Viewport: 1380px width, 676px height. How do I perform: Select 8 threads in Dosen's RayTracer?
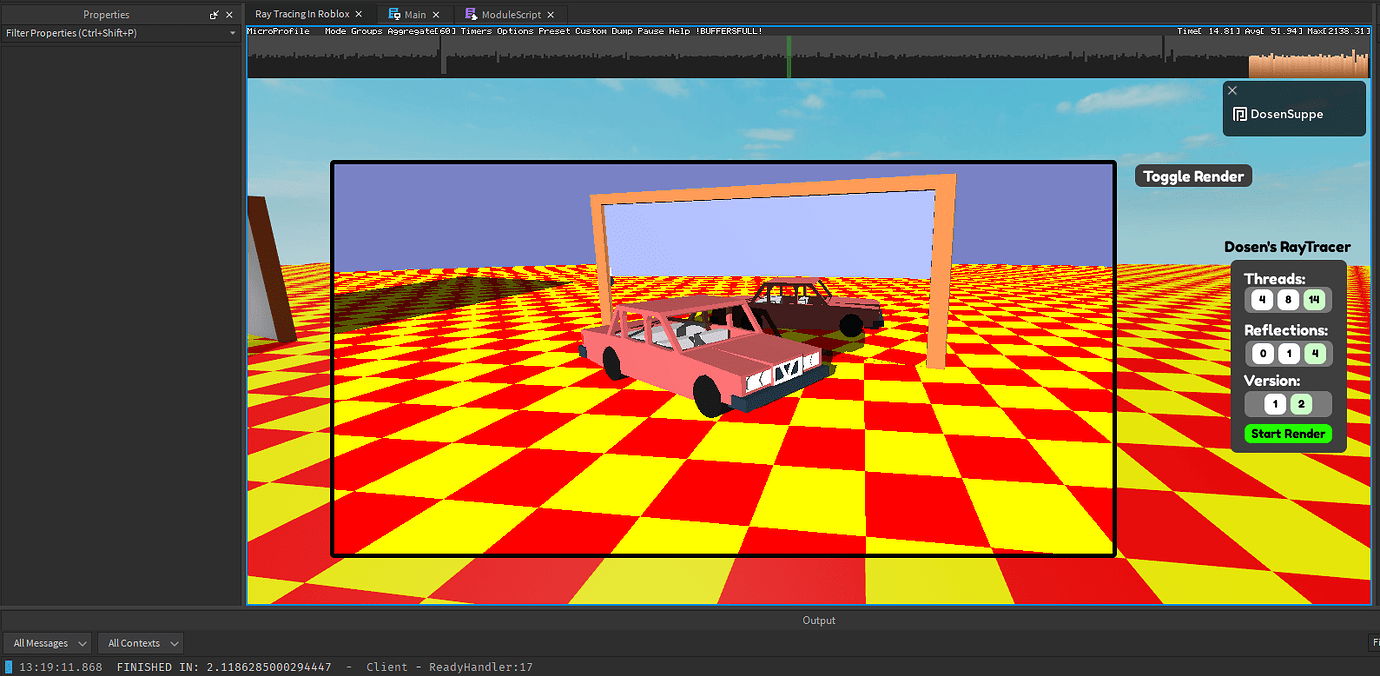pyautogui.click(x=1288, y=299)
